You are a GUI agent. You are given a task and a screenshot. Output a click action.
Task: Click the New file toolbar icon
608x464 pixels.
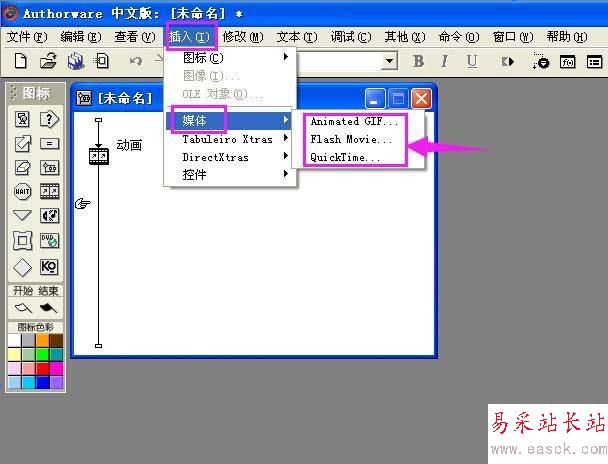(21, 61)
